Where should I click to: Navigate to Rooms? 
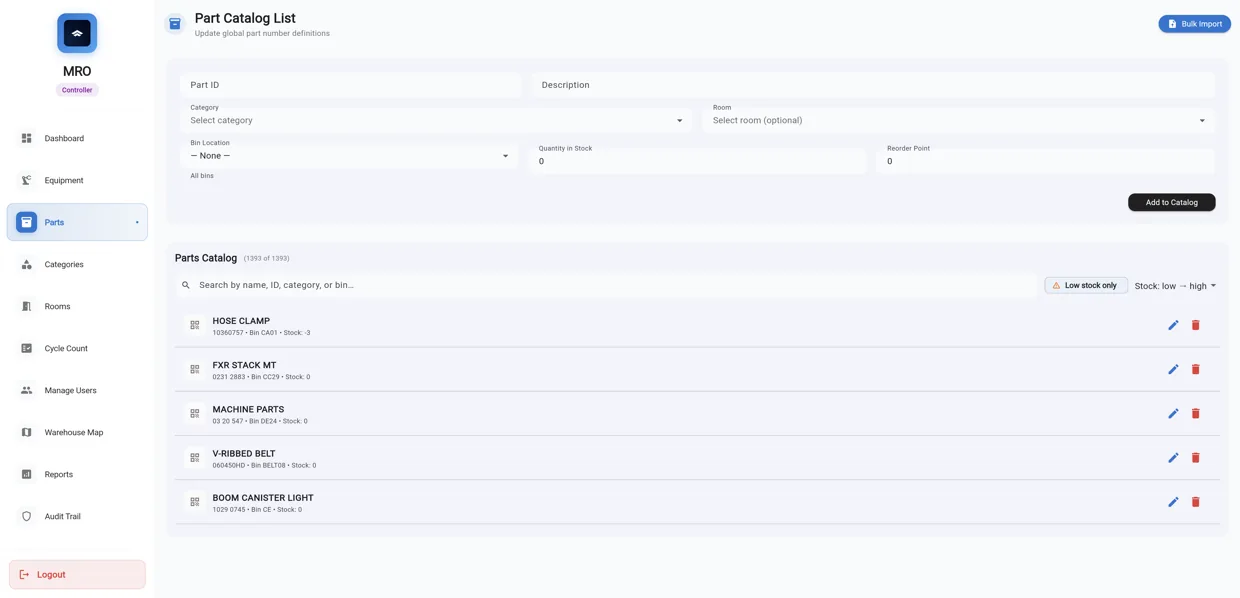[77, 306]
